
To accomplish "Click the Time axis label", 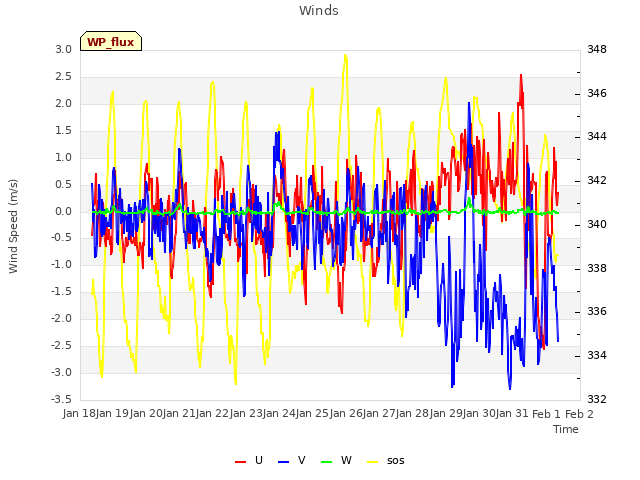I will (566, 429).
